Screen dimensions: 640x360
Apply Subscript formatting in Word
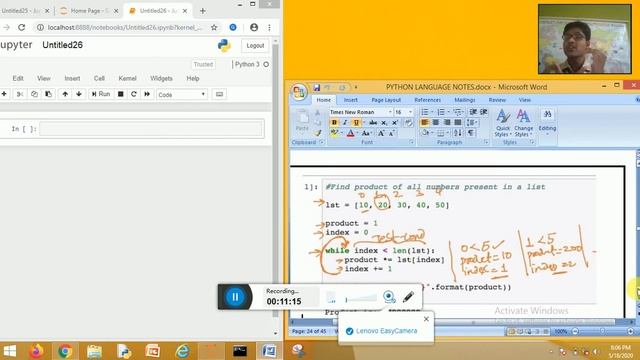pyautogui.click(x=384, y=122)
